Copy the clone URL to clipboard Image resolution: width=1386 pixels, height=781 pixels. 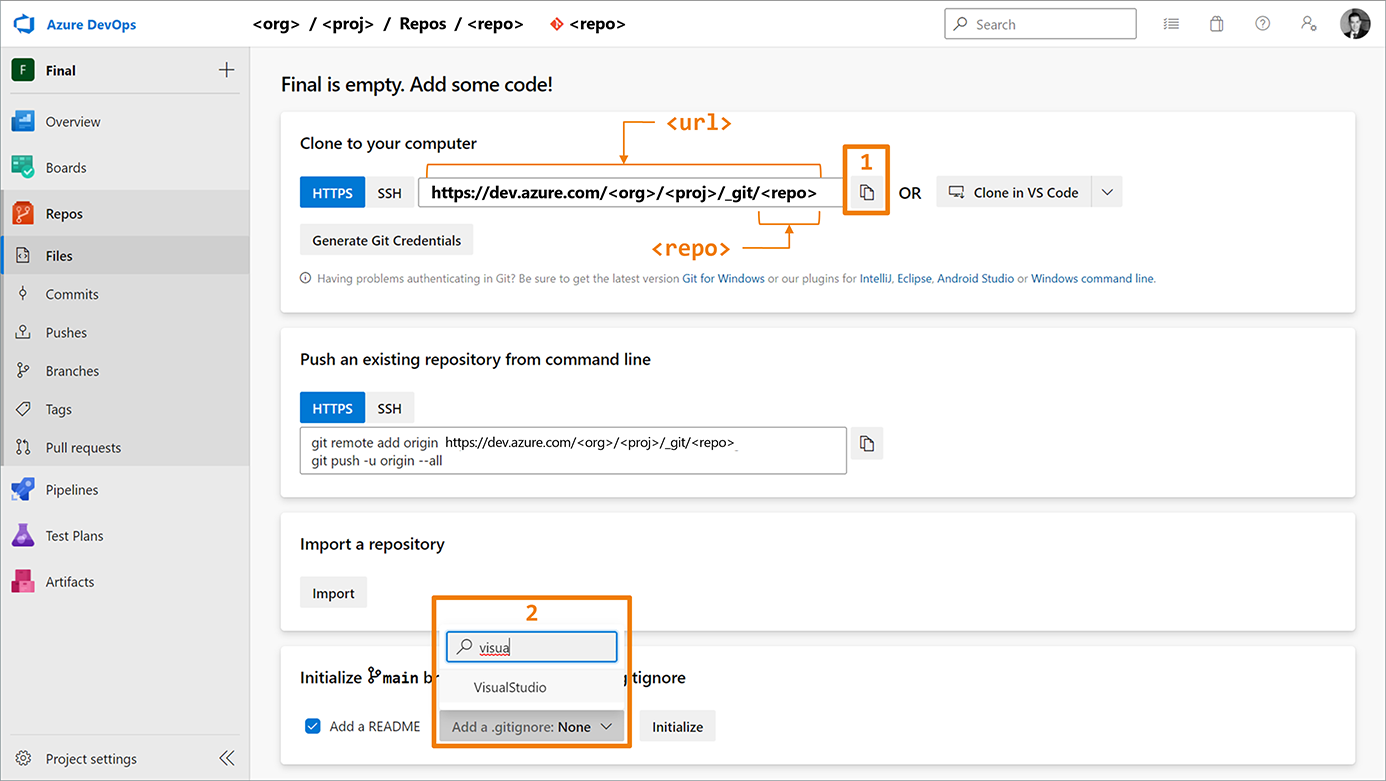click(867, 193)
